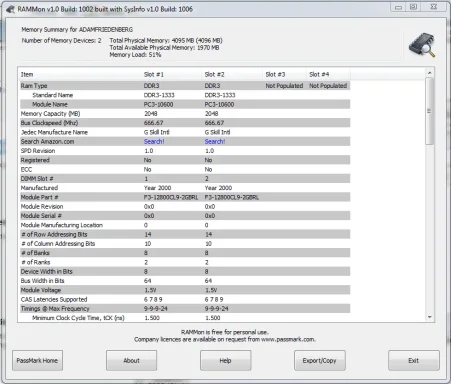Viewport: 451px width, 384px height.
Task: Click Export/Copy button
Action: coord(319,360)
